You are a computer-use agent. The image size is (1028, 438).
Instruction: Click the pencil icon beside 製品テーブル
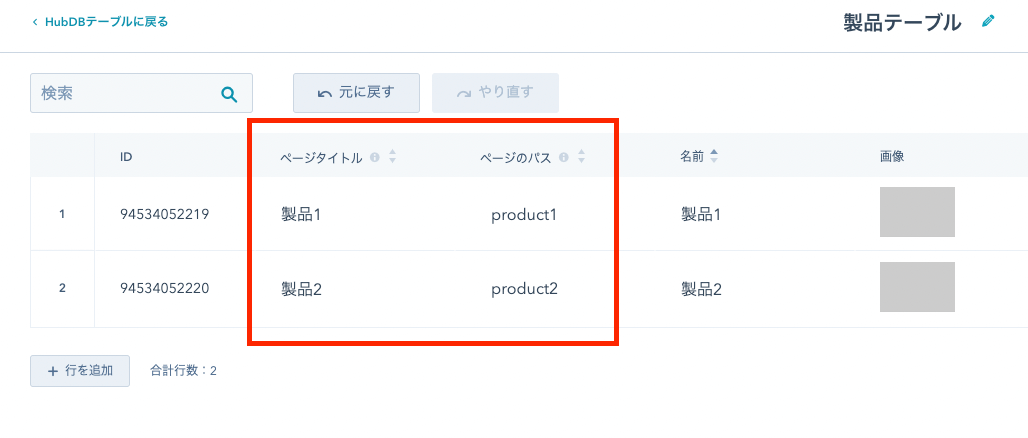pos(988,22)
